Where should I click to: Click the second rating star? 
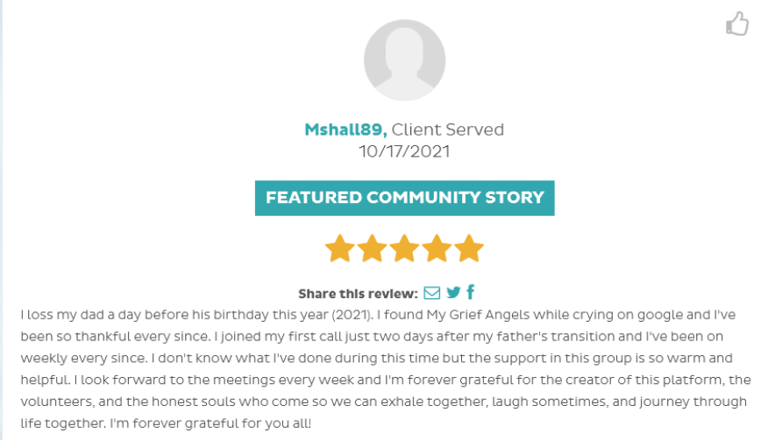372,248
